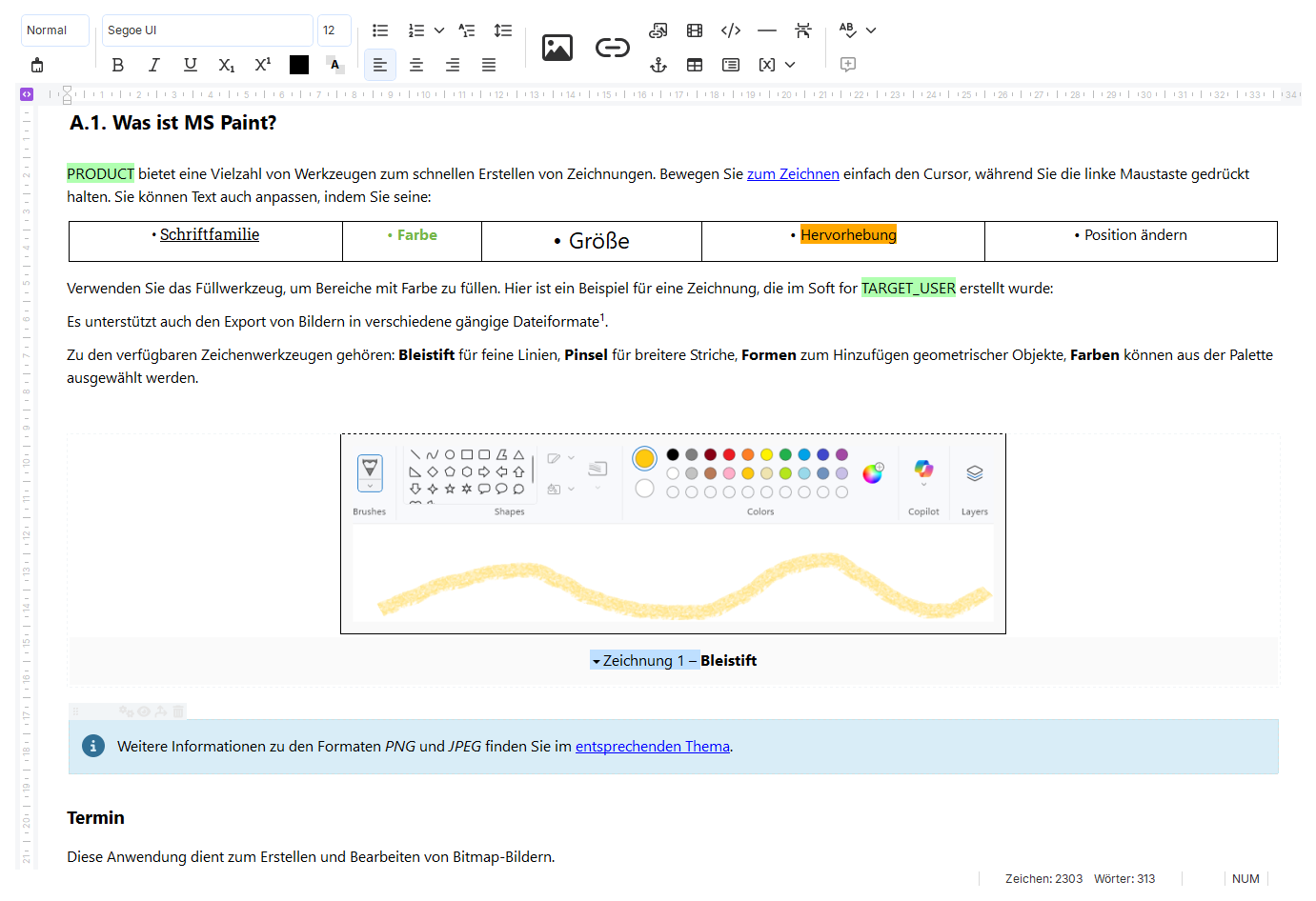Open the spell check dropdown arrow
The height and width of the screenshot is (901, 1316).
pyautogui.click(x=871, y=30)
